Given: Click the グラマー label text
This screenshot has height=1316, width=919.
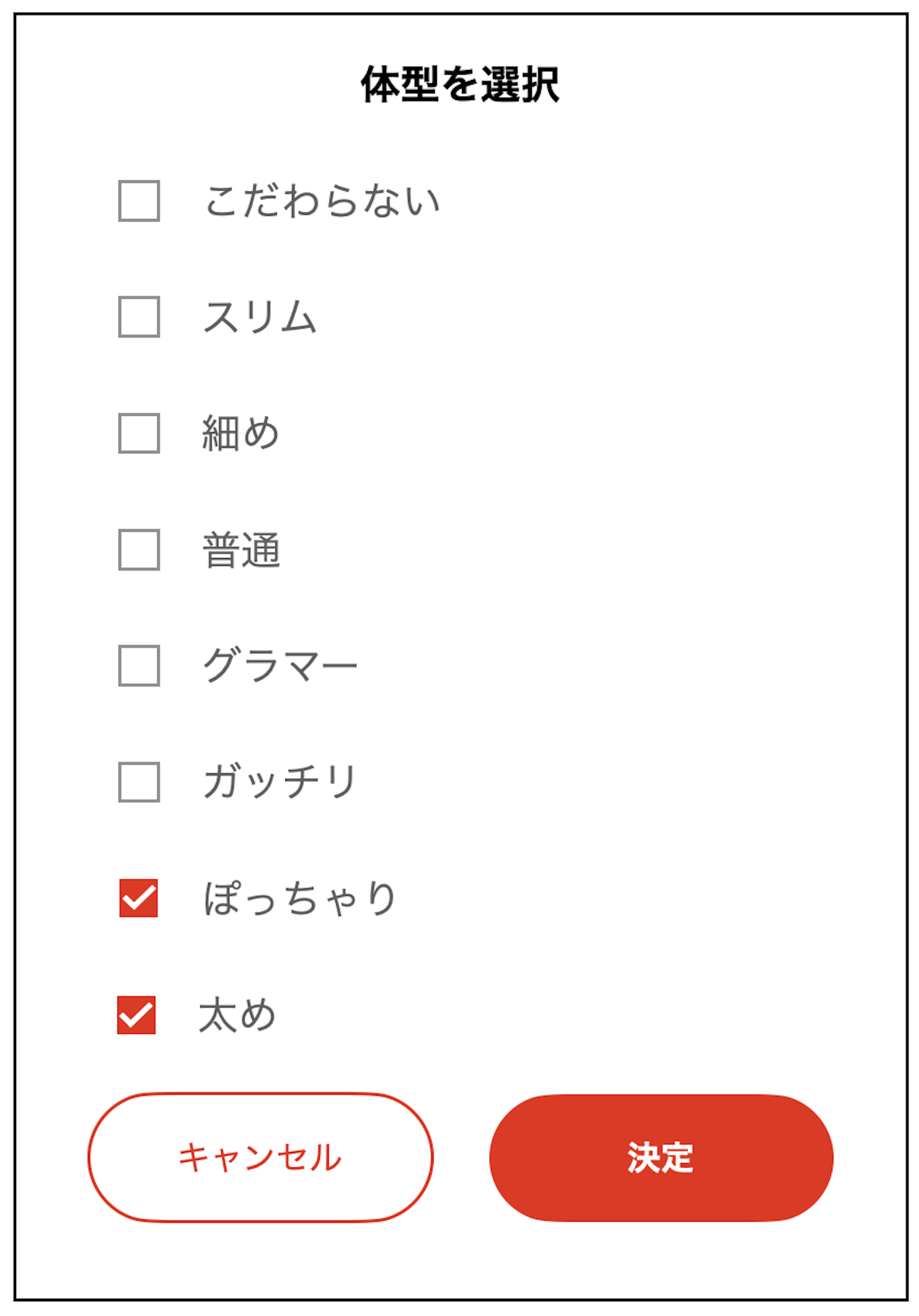Looking at the screenshot, I should [x=280, y=665].
